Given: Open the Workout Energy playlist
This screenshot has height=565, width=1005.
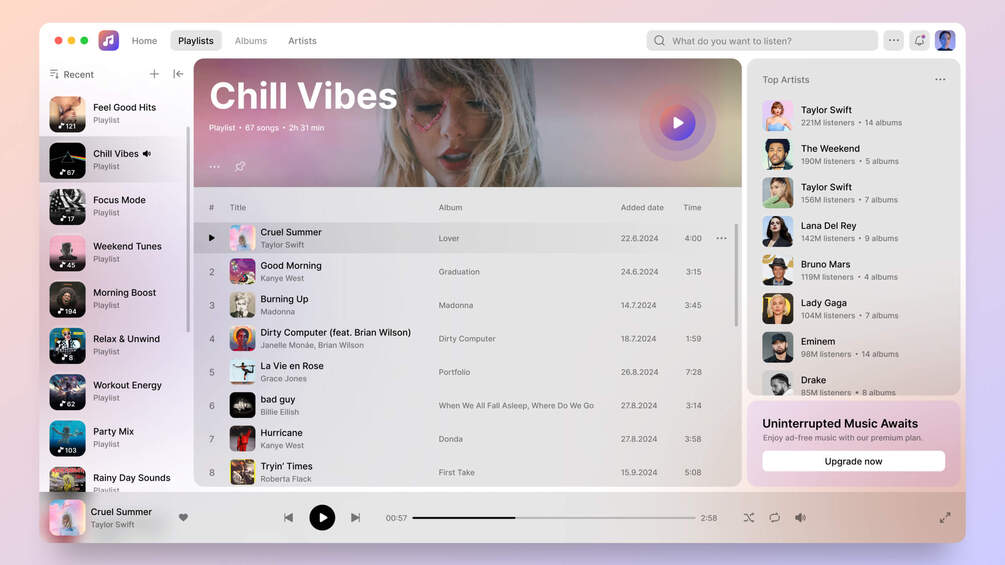Looking at the screenshot, I should click(113, 391).
